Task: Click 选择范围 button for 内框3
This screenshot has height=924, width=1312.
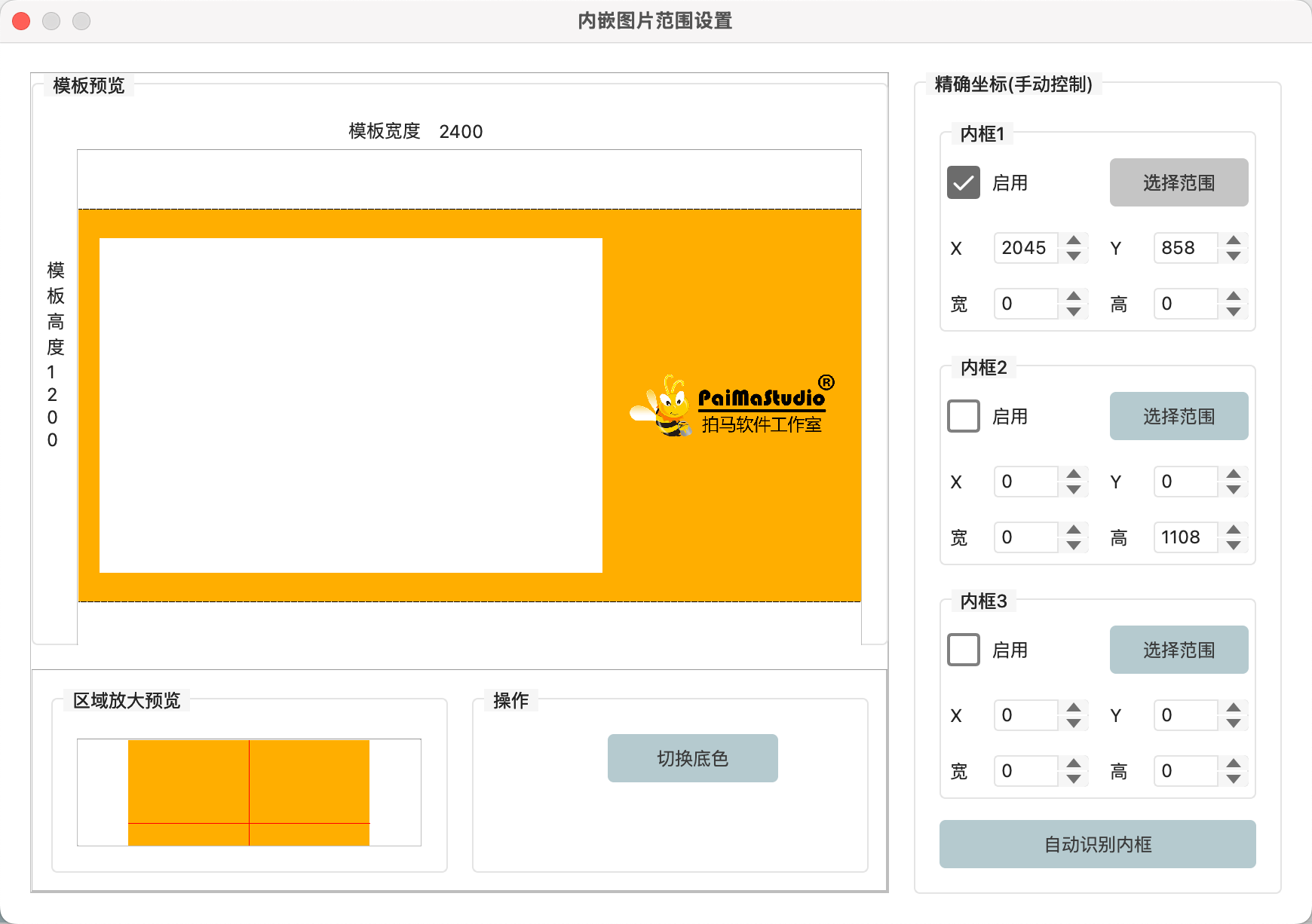Action: pos(1179,649)
